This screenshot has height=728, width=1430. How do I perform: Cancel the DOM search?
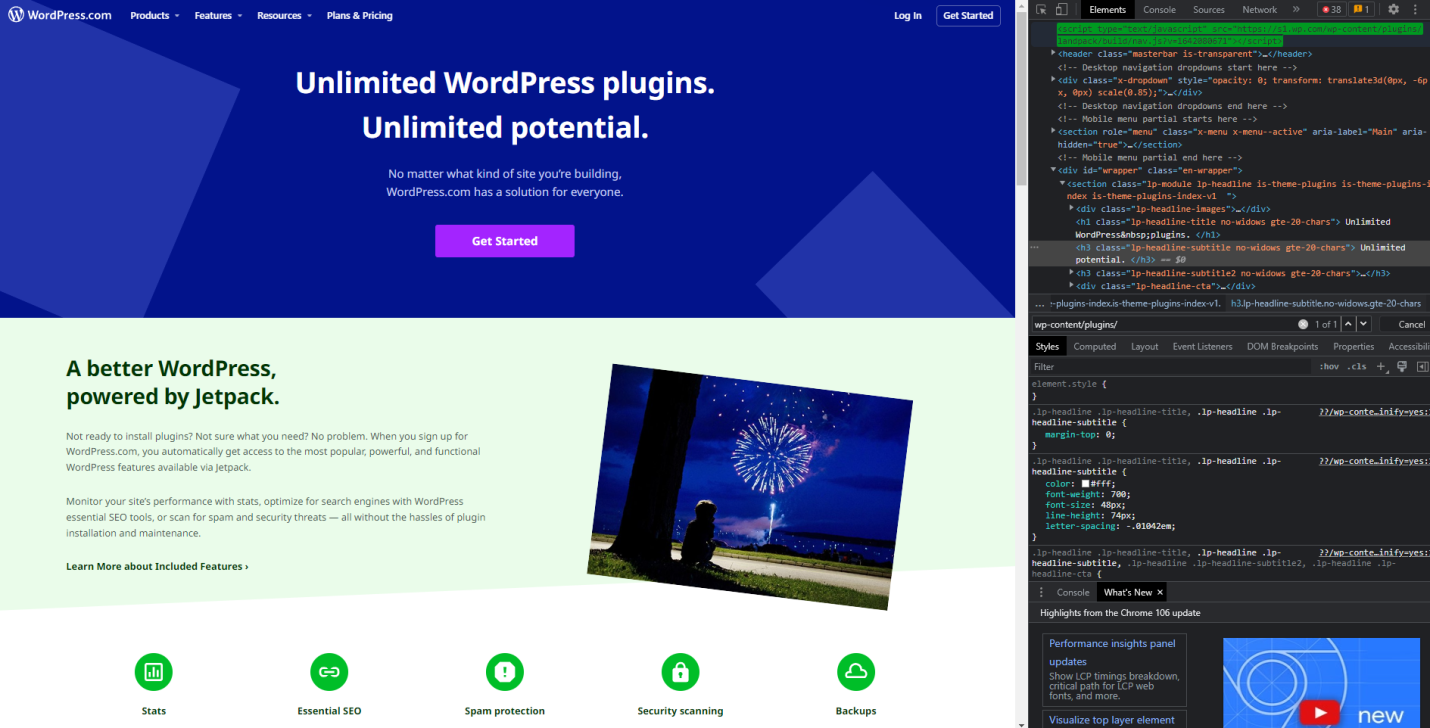coord(1411,324)
